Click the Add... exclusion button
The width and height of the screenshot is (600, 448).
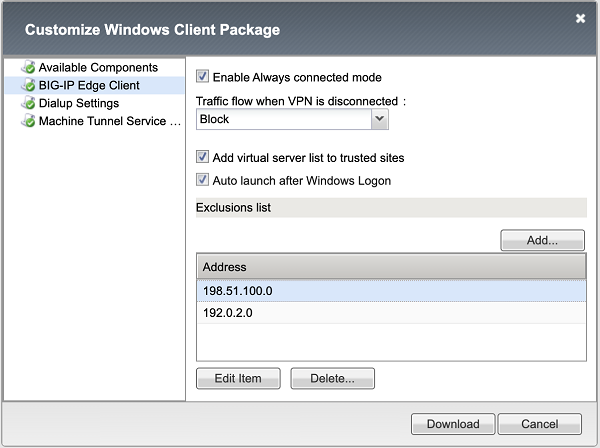click(542, 240)
